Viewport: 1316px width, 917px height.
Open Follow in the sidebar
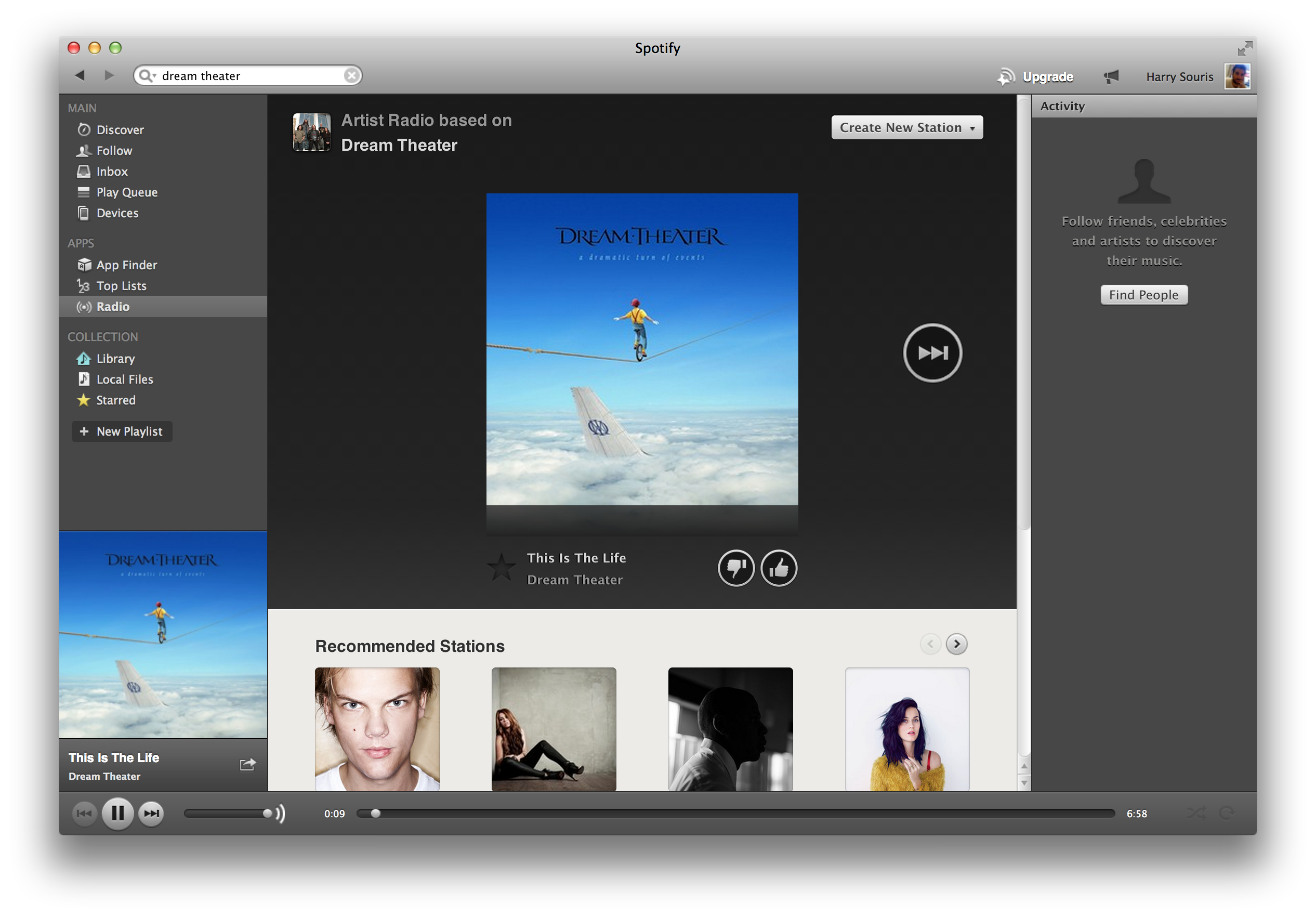coord(163,151)
